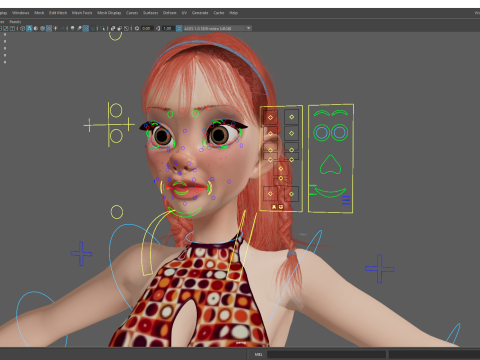Toggle the X-Ray viewport icon
Viewport: 480px width, 360px height.
point(113,28)
